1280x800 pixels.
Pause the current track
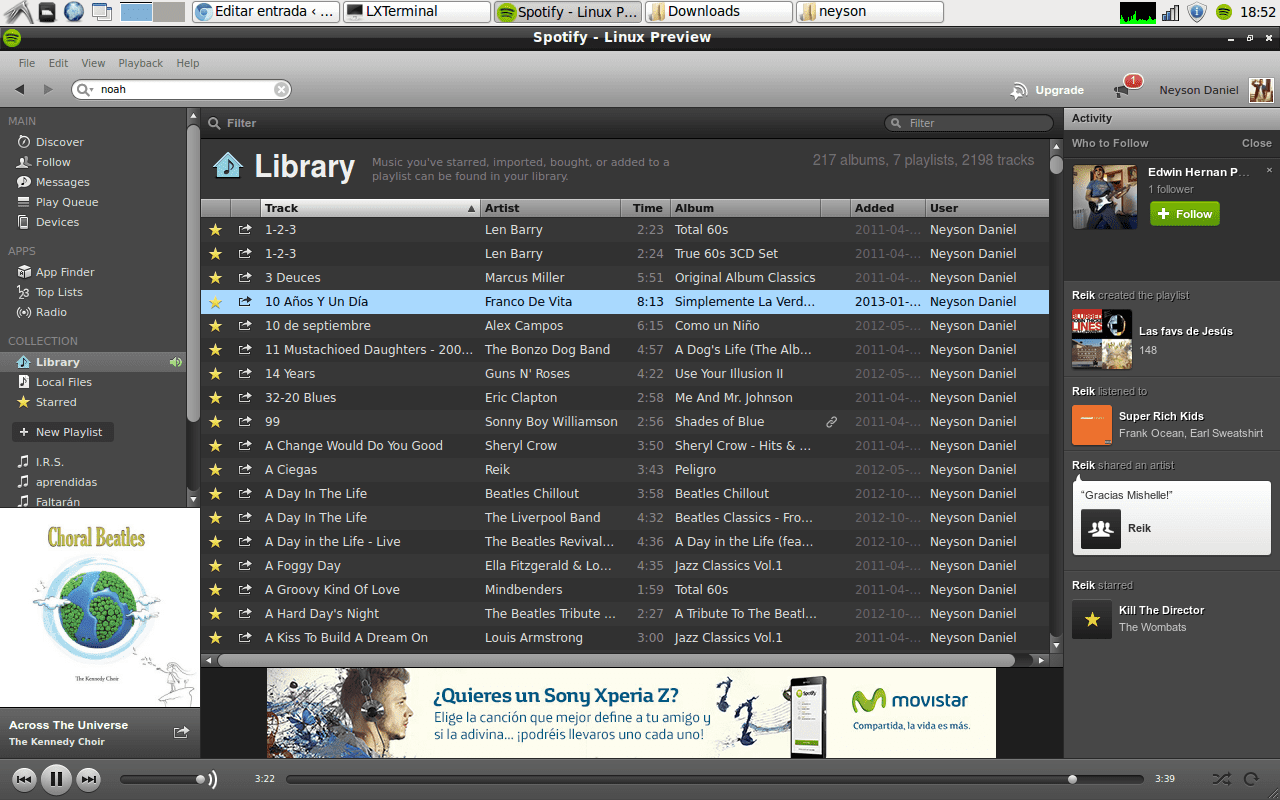(x=56, y=779)
